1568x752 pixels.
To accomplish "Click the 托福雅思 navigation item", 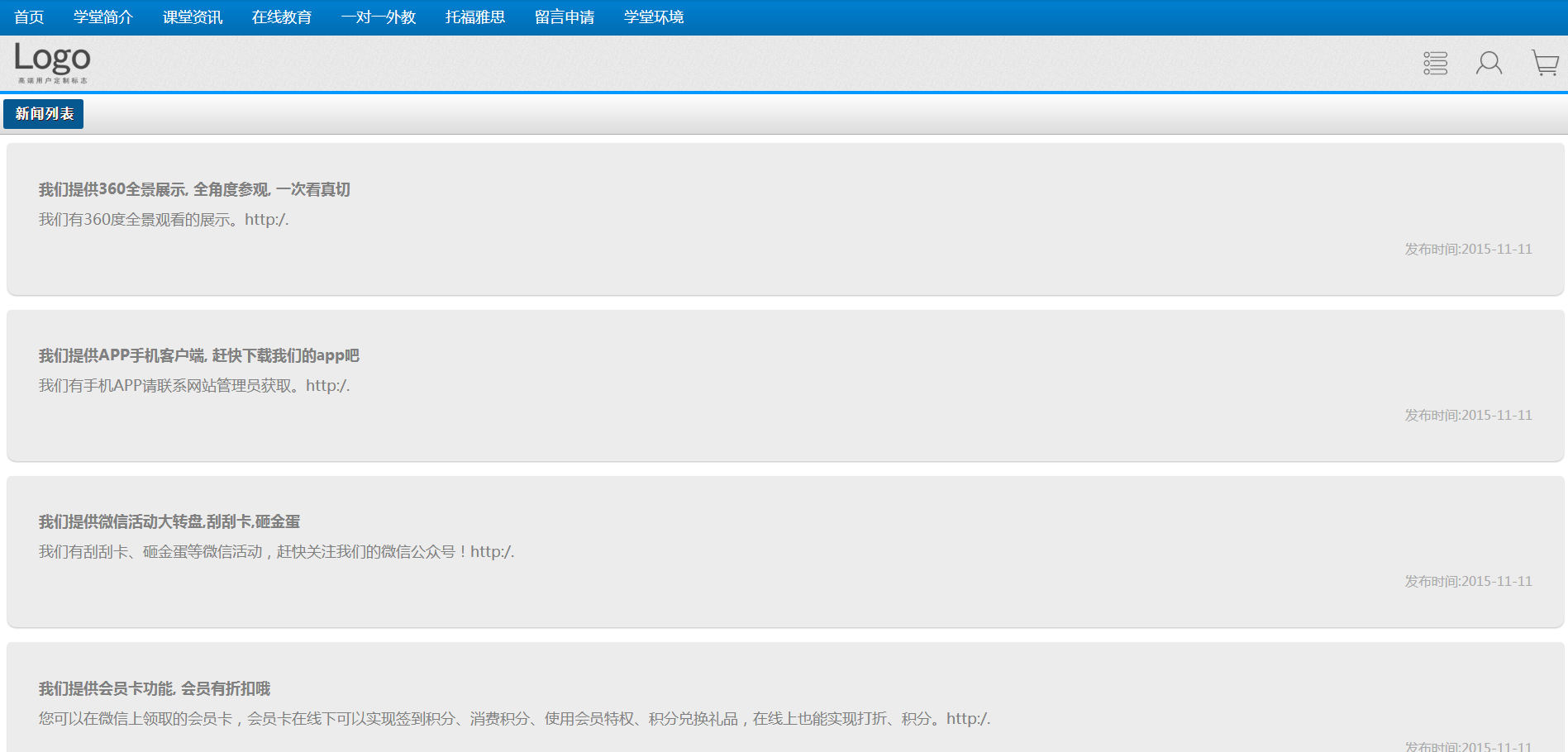I will click(x=475, y=17).
